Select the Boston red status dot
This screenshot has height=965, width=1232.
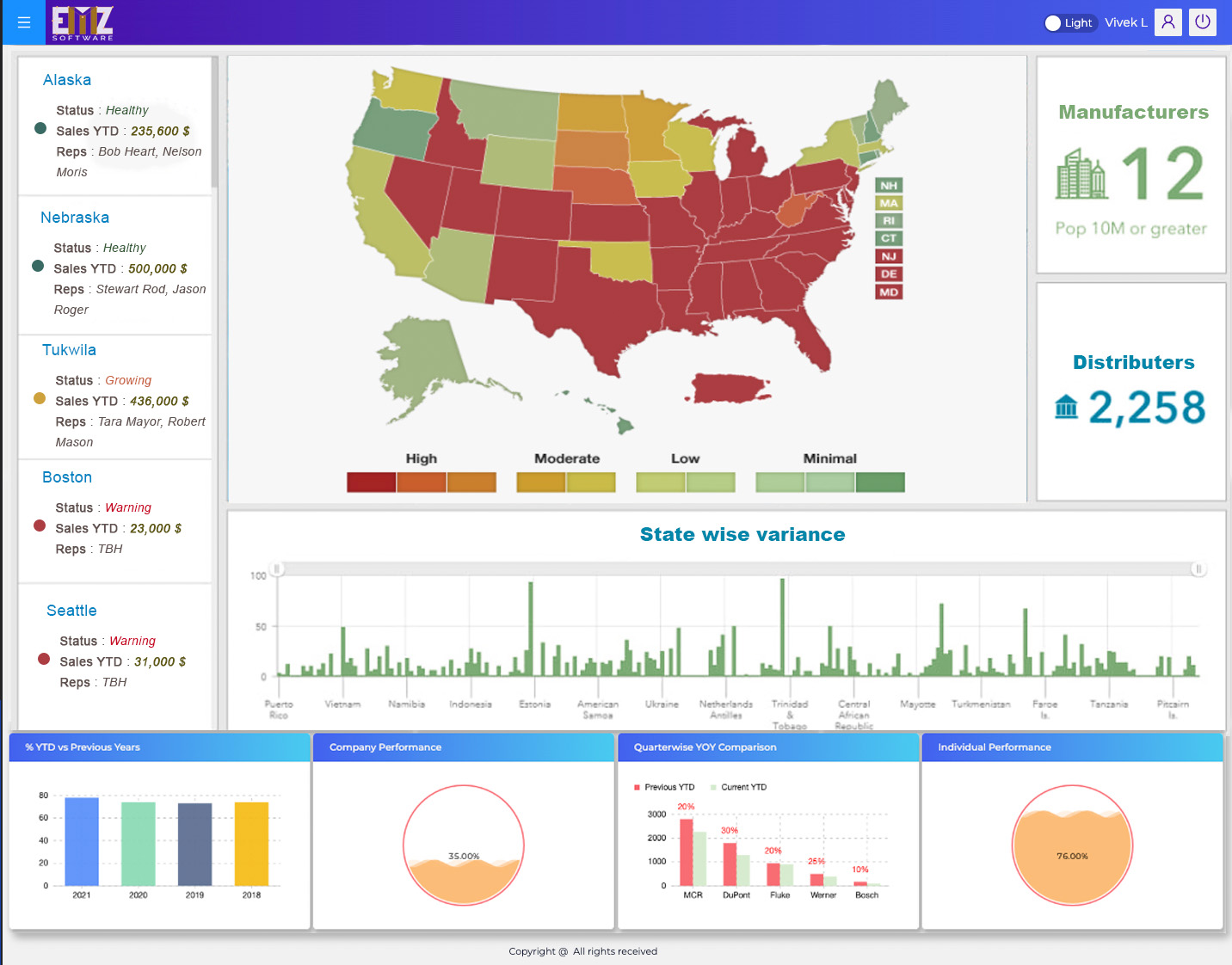pyautogui.click(x=40, y=526)
